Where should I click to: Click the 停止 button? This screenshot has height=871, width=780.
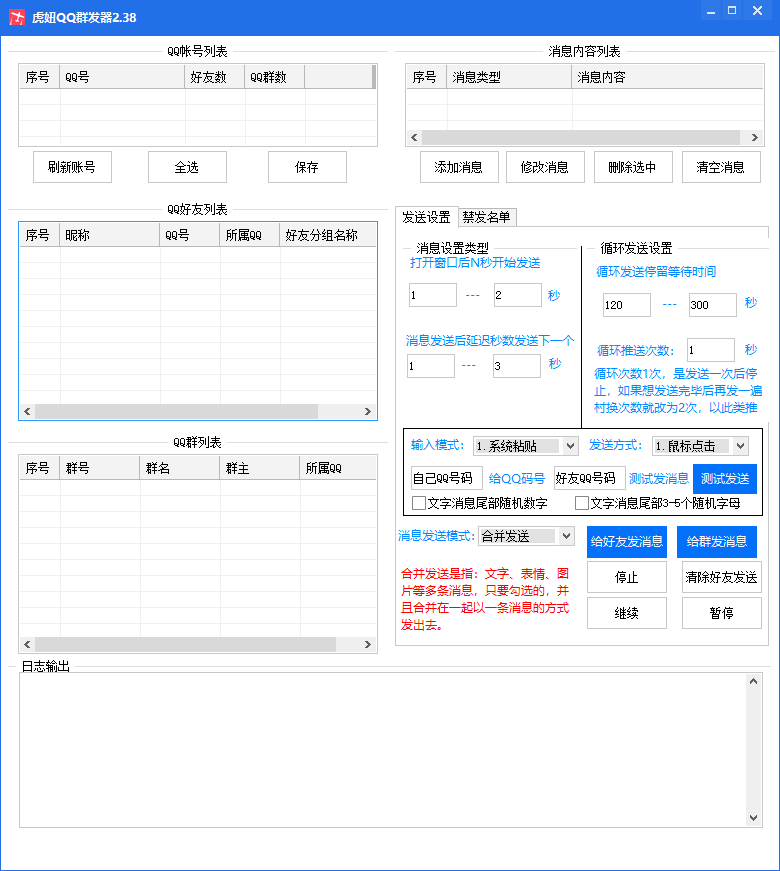tap(627, 577)
